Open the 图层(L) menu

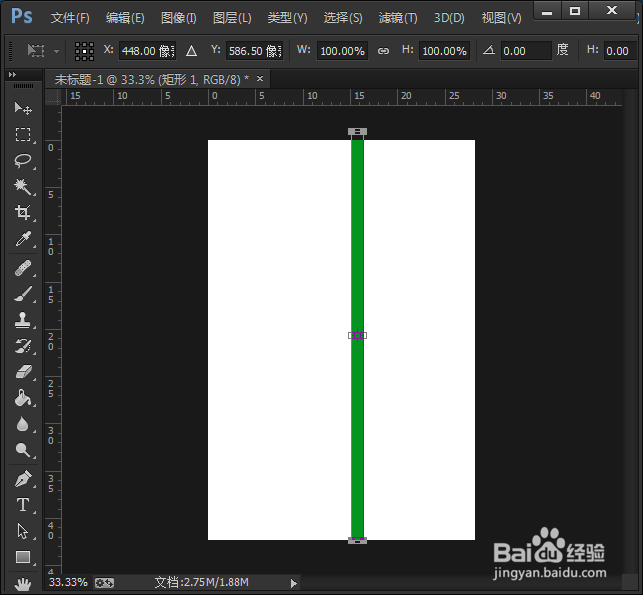232,18
